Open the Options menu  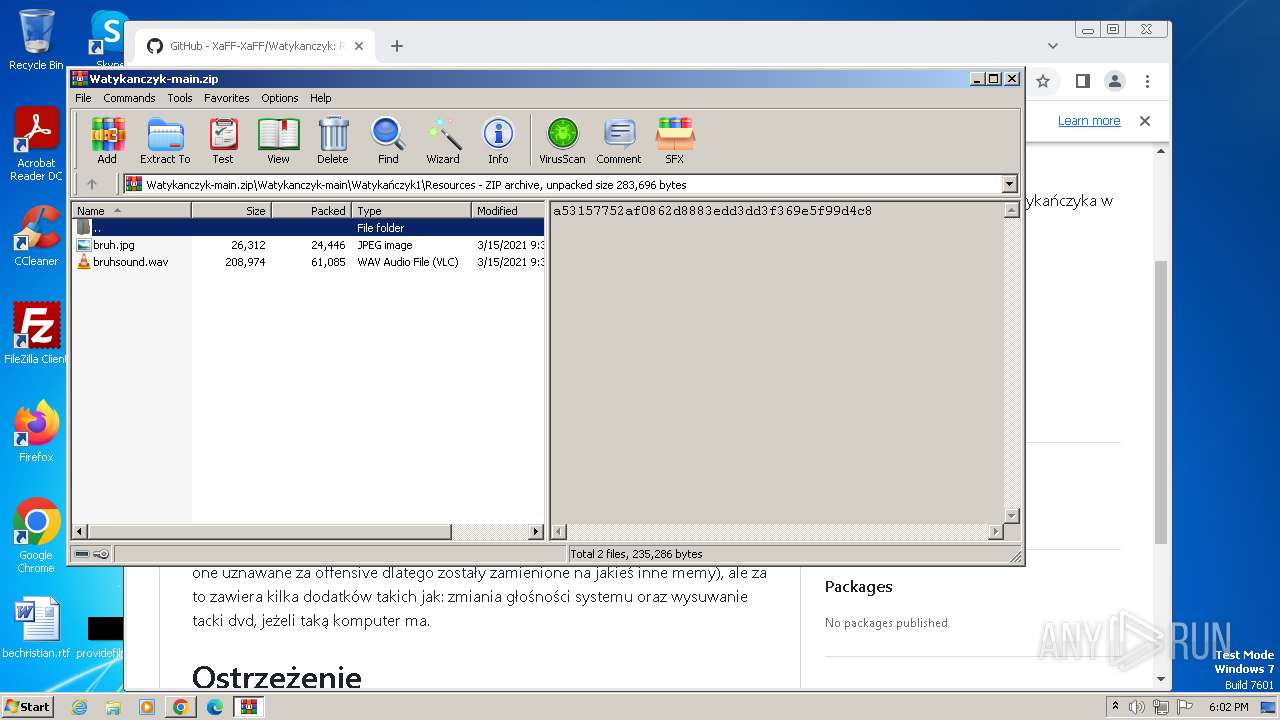click(280, 98)
